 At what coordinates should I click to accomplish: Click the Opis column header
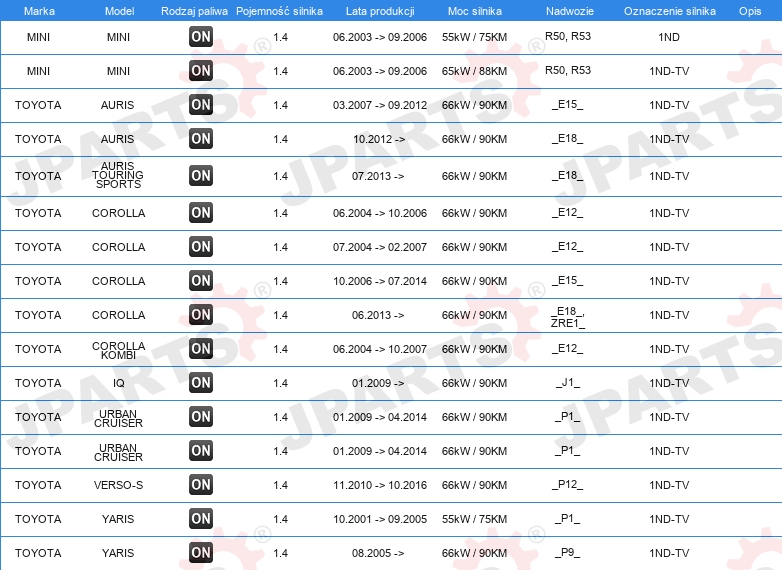click(x=750, y=11)
